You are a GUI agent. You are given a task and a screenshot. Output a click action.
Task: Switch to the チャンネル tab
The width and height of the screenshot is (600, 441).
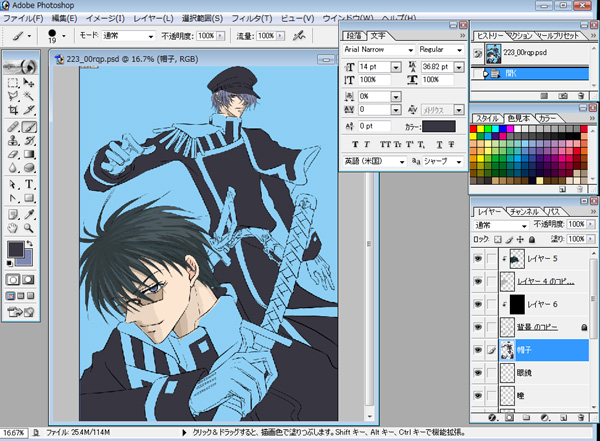[x=524, y=212]
